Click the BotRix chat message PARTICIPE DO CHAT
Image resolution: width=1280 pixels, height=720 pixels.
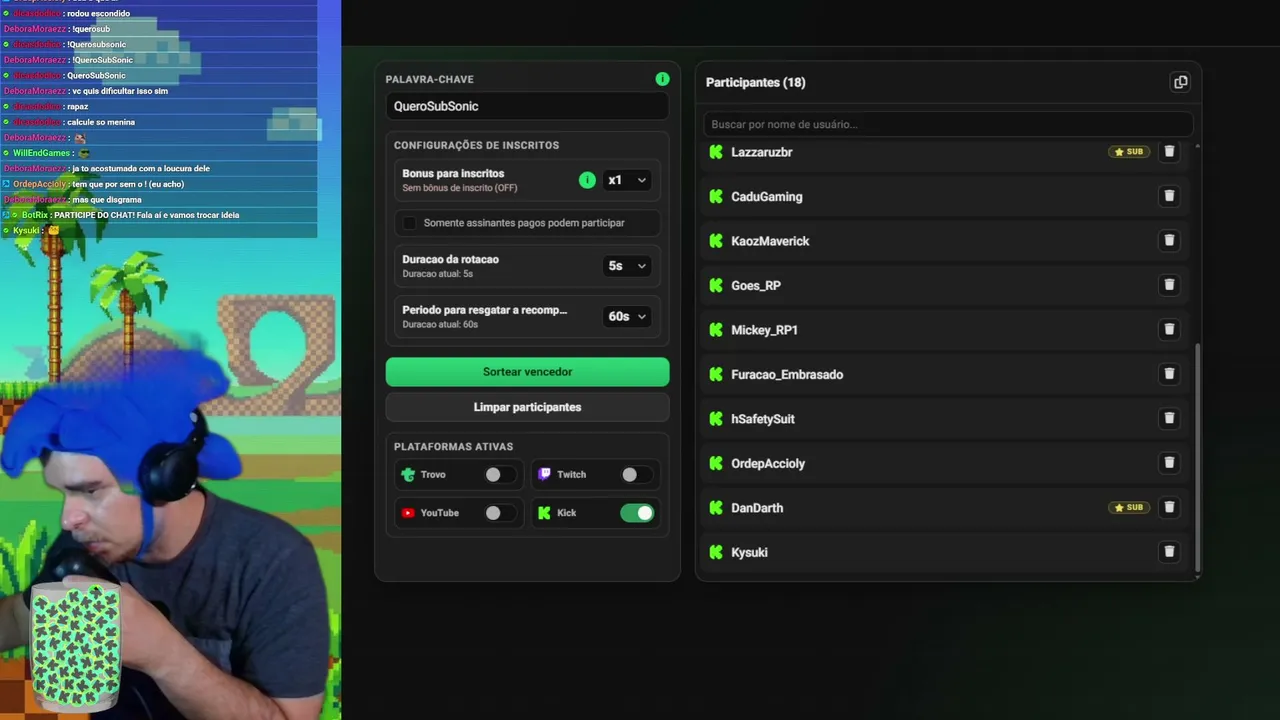pos(147,215)
